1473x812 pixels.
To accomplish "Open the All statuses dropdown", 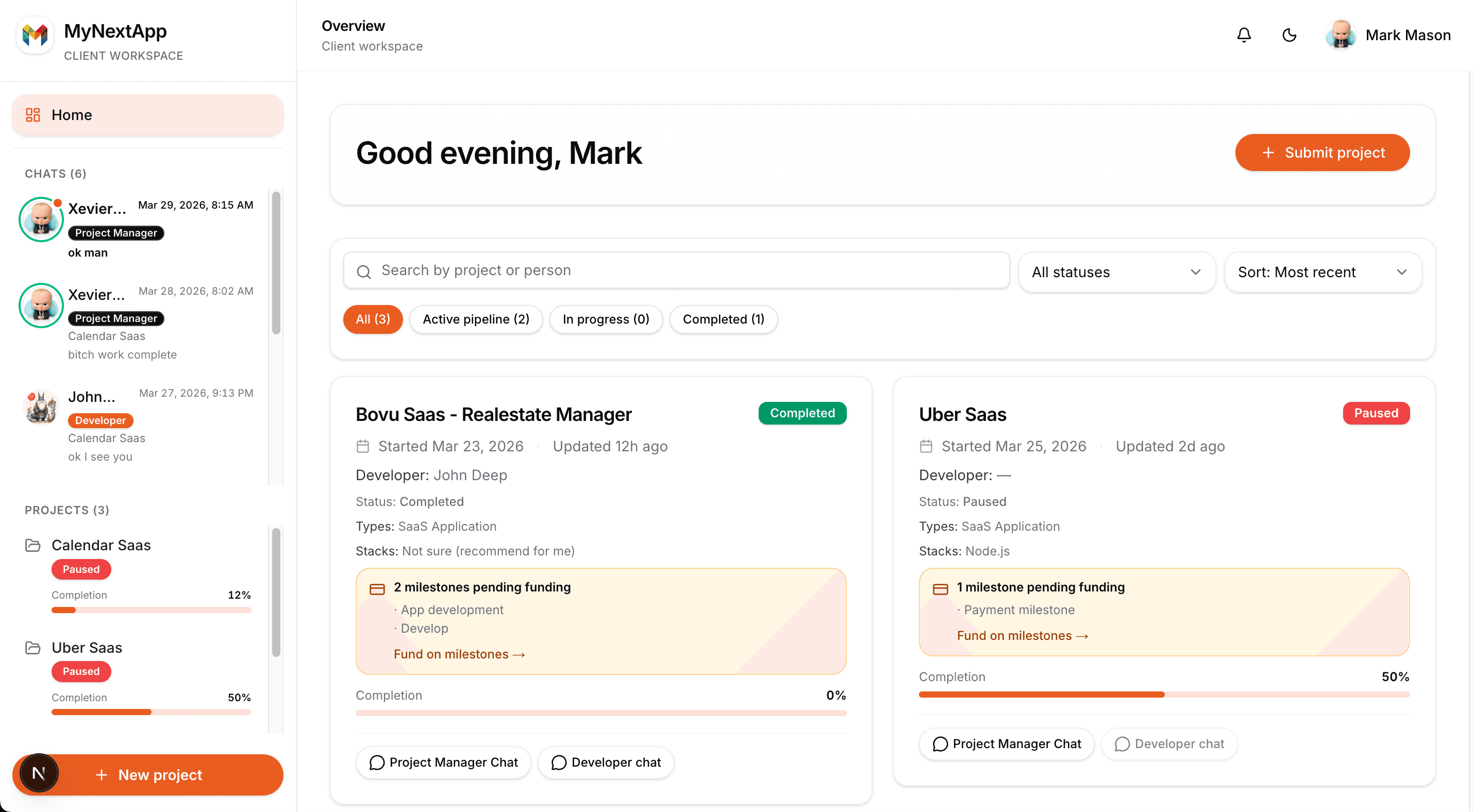I will coord(1116,272).
